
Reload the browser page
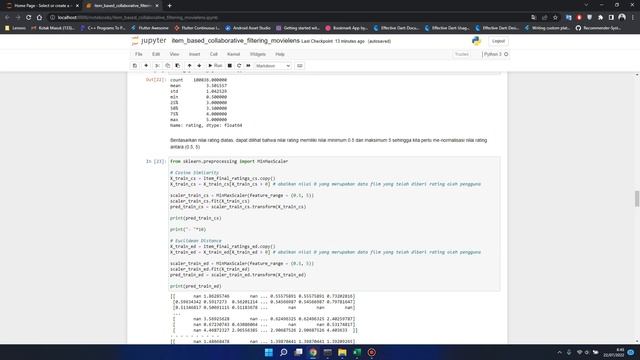coord(29,18)
